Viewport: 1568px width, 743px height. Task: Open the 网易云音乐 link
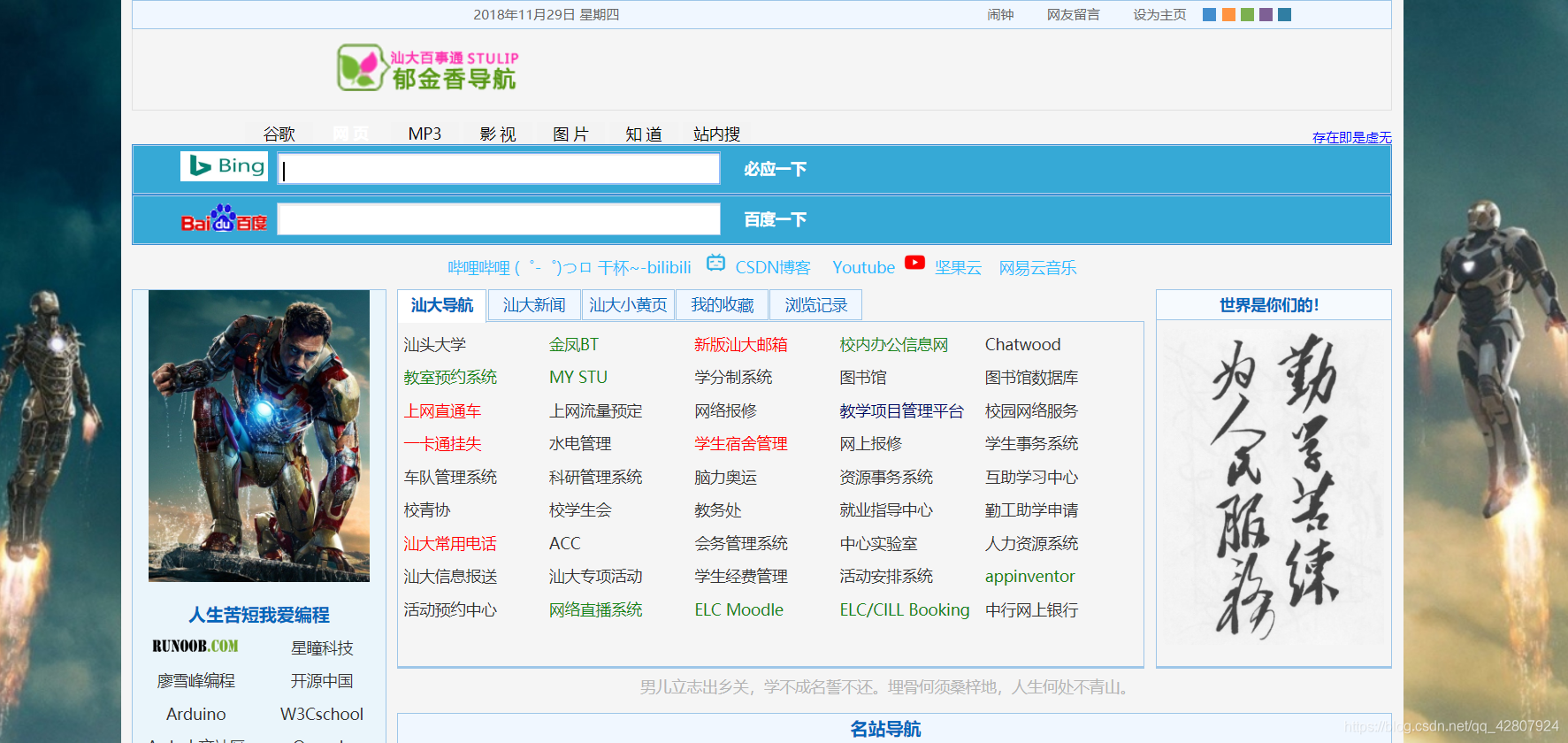1037,267
